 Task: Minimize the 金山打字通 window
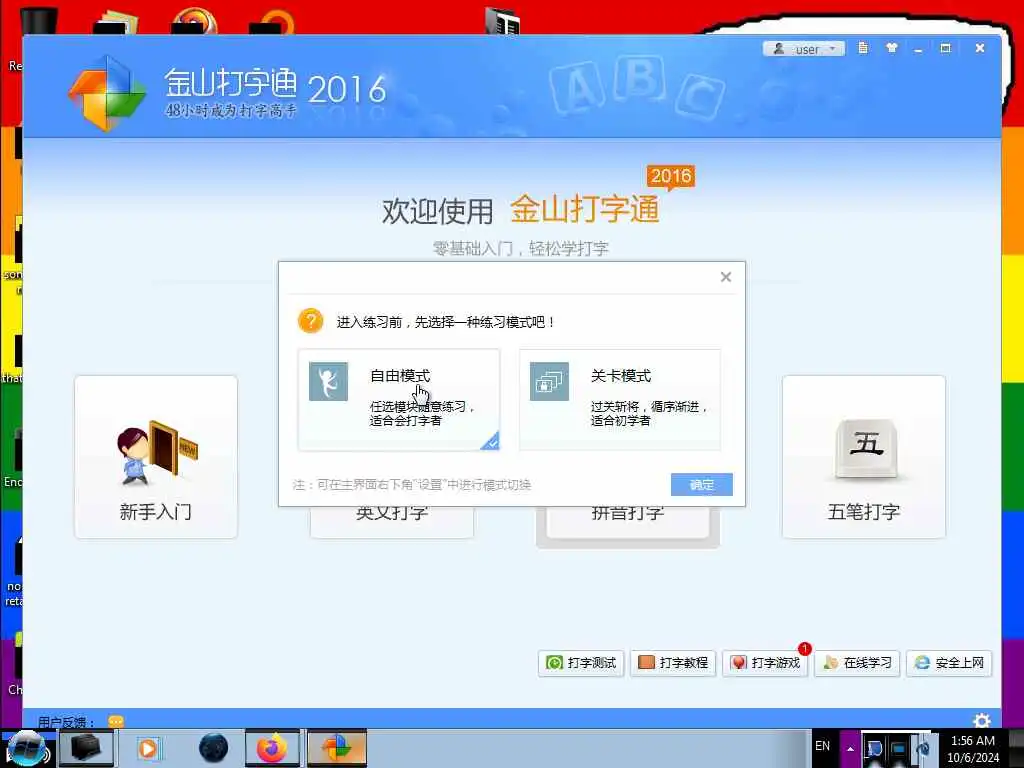[918, 49]
